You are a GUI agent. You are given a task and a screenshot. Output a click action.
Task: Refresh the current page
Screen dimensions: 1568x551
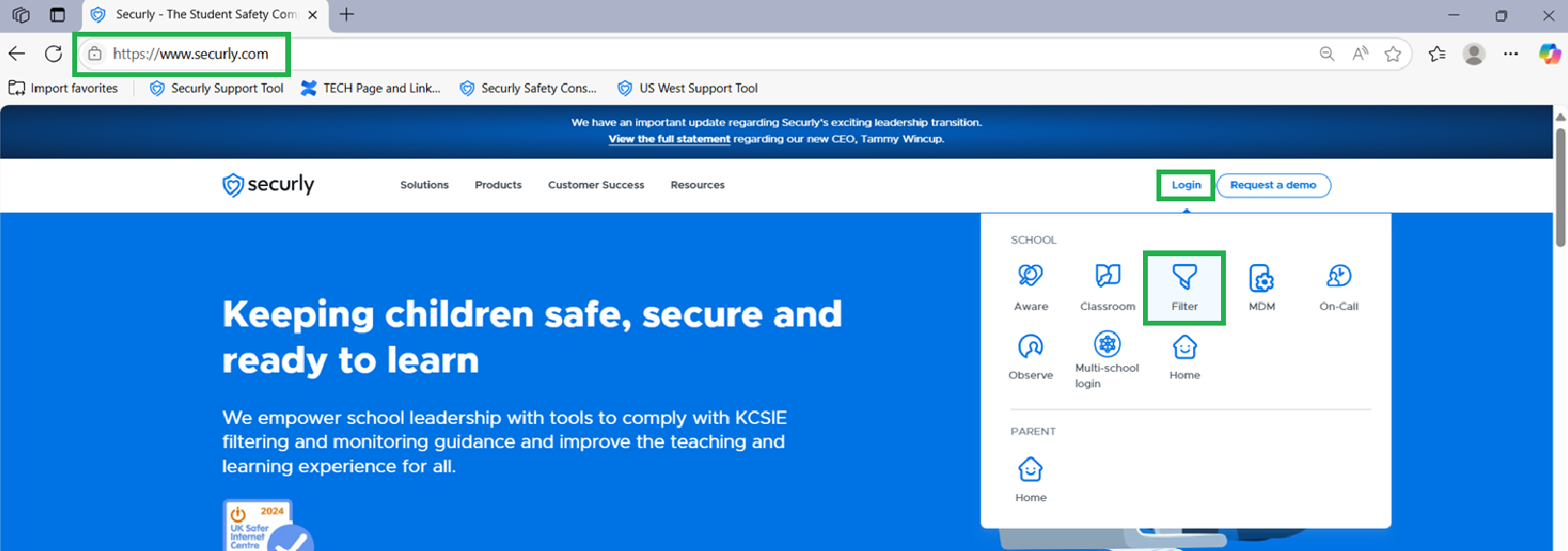54,54
